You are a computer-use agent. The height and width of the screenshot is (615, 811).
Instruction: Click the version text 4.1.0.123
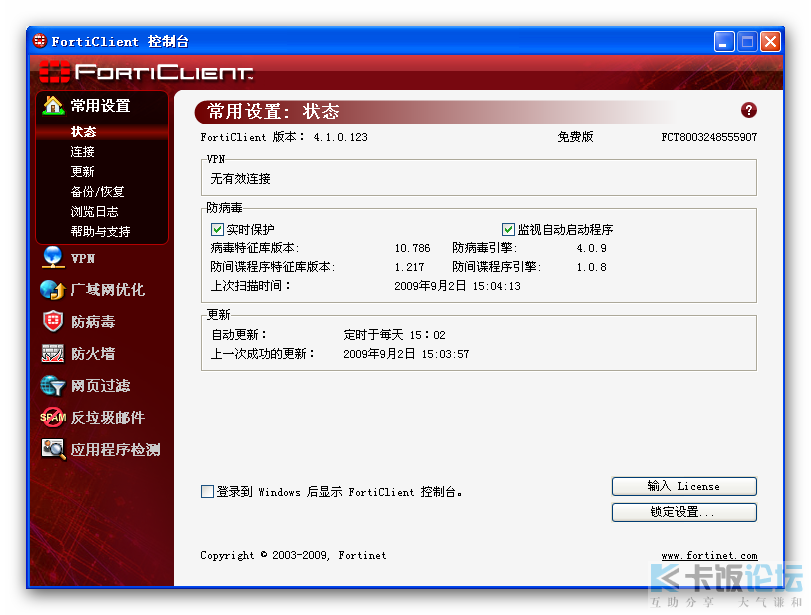tap(340, 137)
